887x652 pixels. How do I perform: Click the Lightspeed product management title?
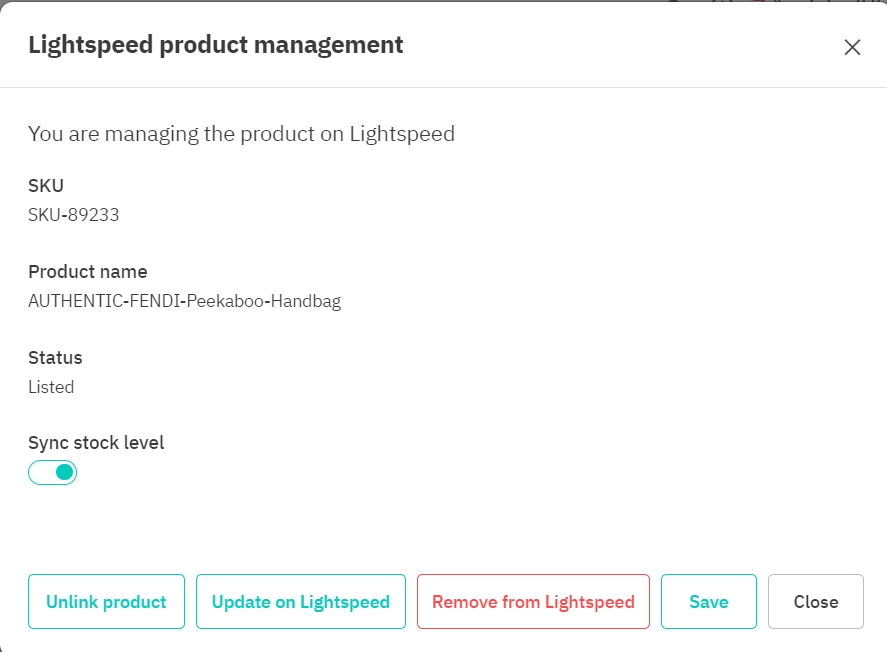click(216, 44)
